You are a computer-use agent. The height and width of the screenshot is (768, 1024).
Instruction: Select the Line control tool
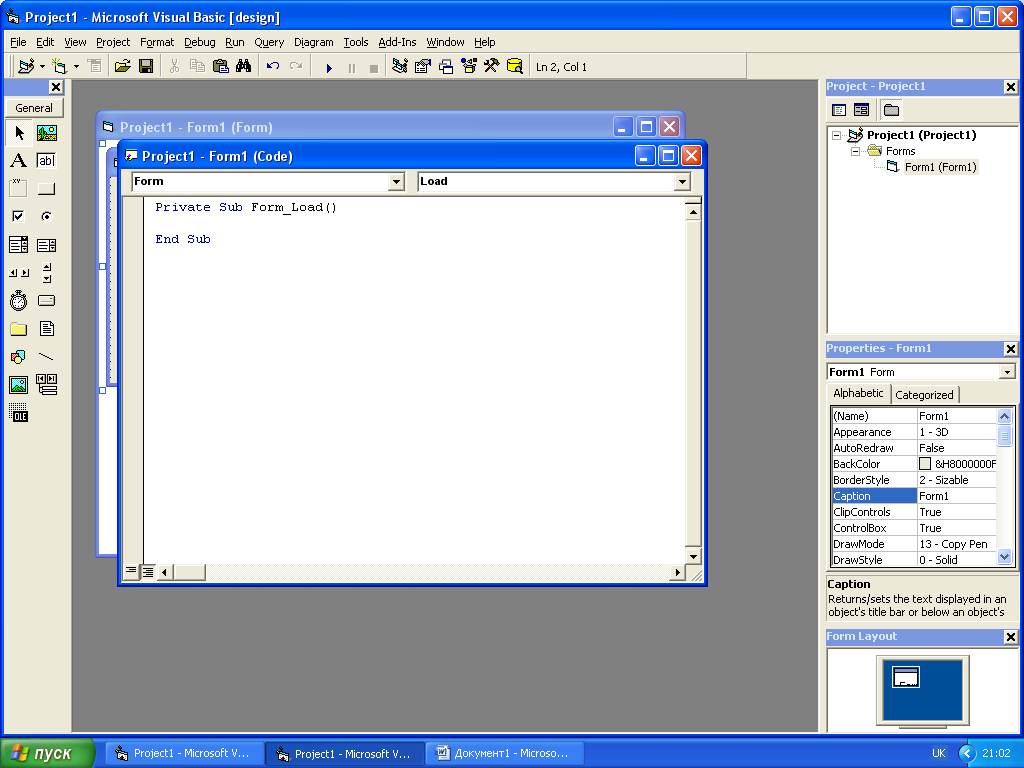click(x=46, y=357)
